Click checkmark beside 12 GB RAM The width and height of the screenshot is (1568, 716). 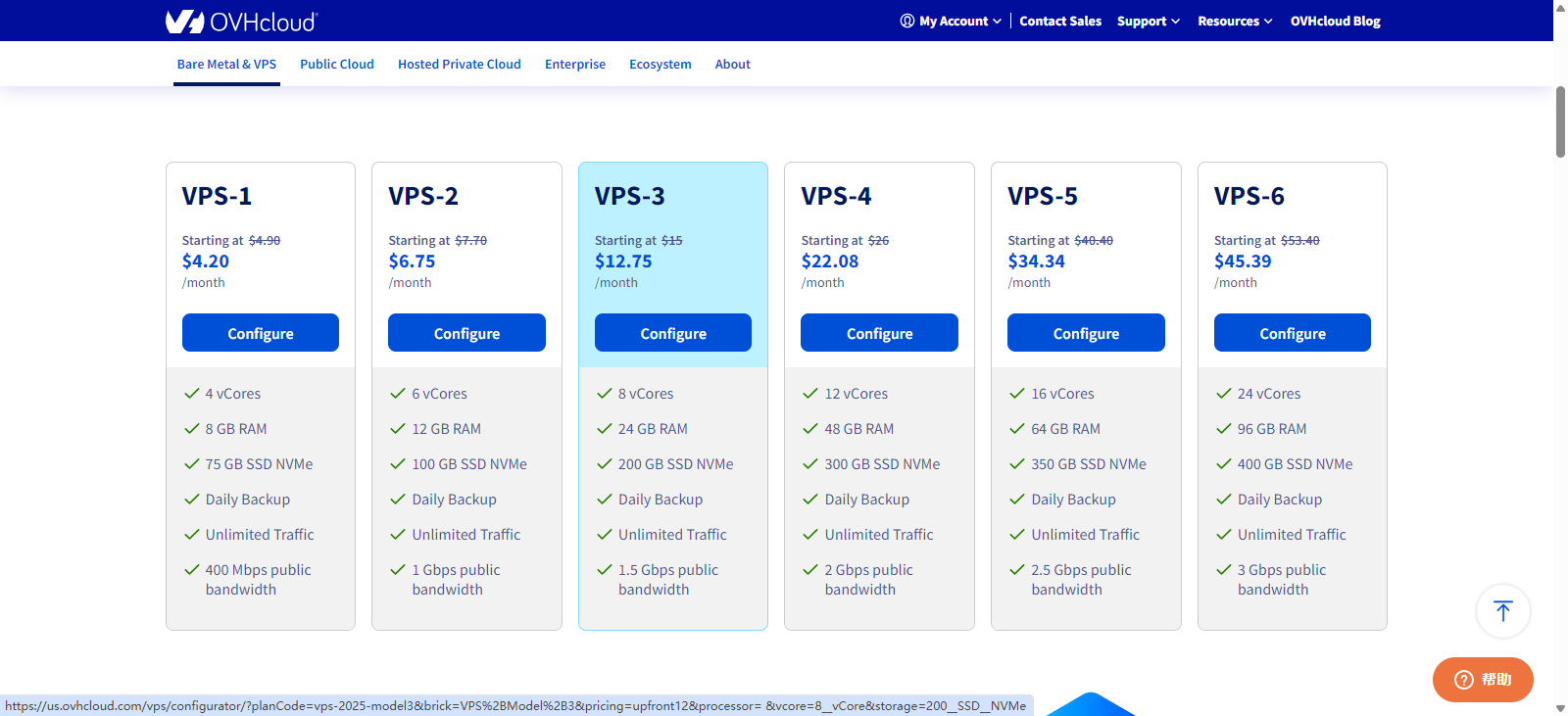tap(398, 429)
